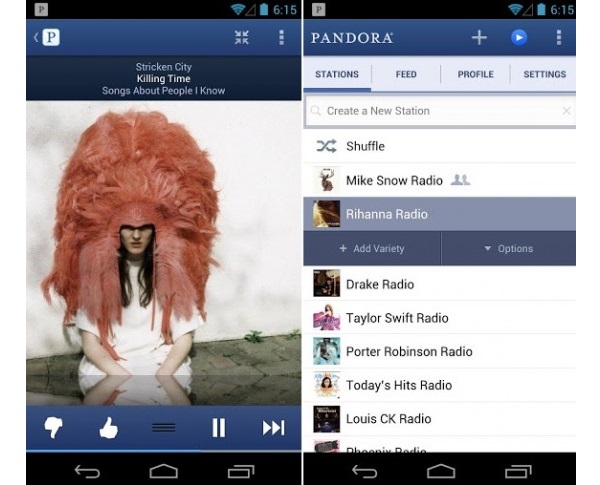This screenshot has width=600, height=485.
Task: Tap Android back button on stations screen
Action: [364, 472]
